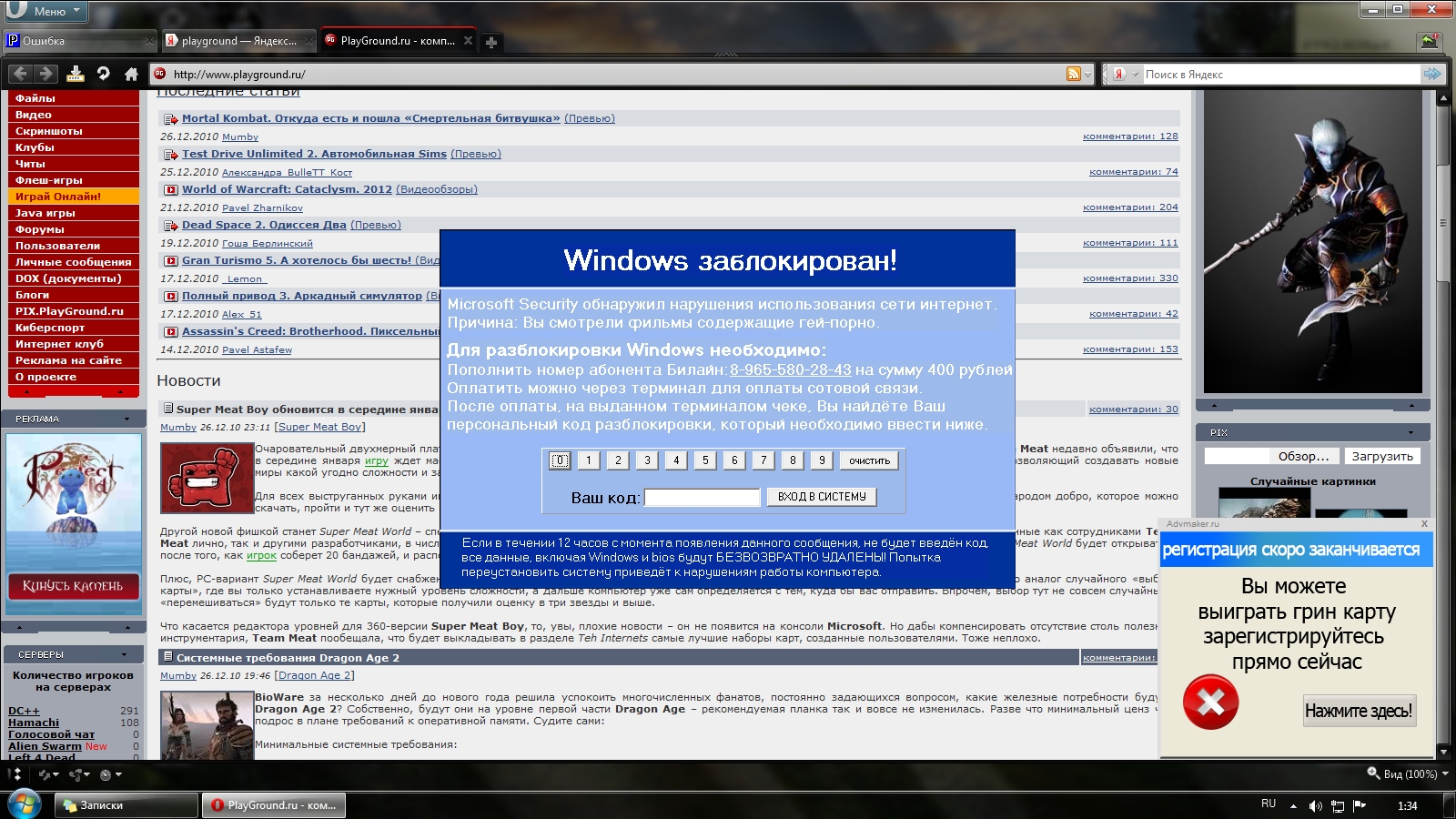This screenshot has height=819, width=1456.
Task: Close the Яндекс playground tab
Action: pos(309,41)
